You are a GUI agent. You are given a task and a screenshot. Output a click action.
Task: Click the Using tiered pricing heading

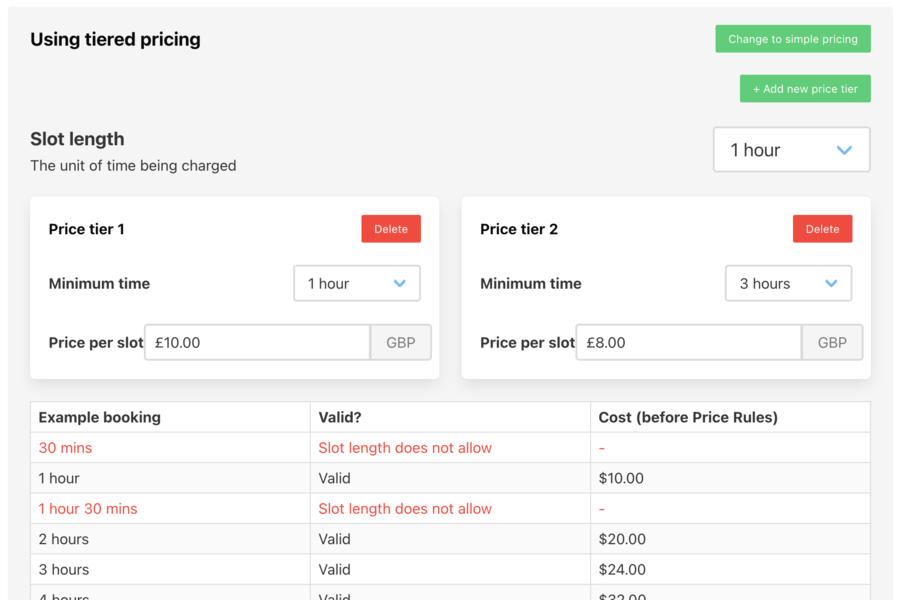click(x=115, y=39)
